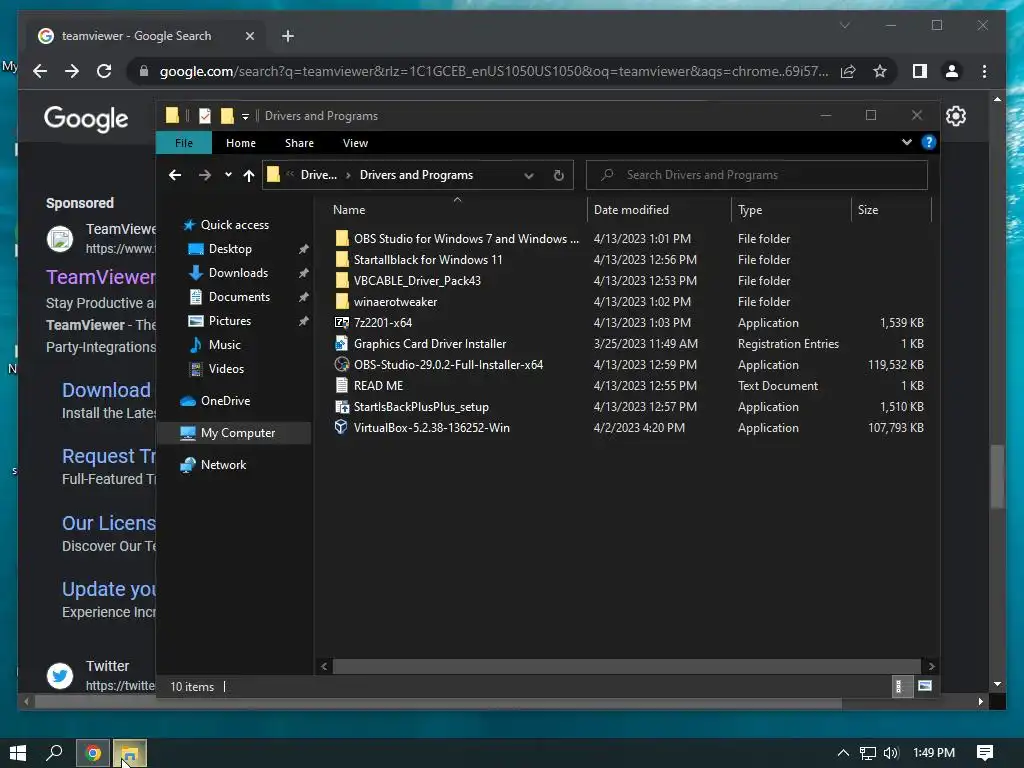Open Google search settings gear
The height and width of the screenshot is (768, 1024).
(x=955, y=116)
